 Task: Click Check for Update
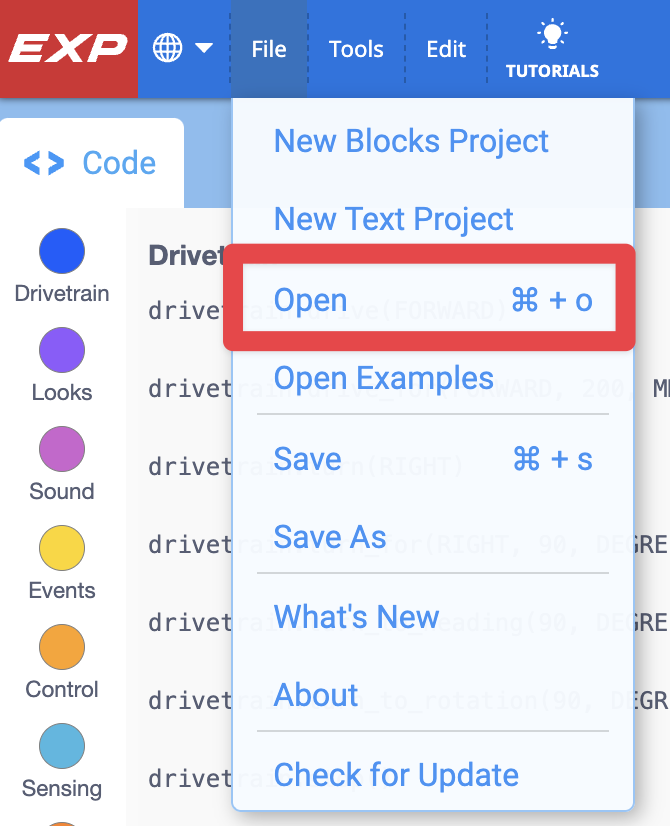(396, 775)
